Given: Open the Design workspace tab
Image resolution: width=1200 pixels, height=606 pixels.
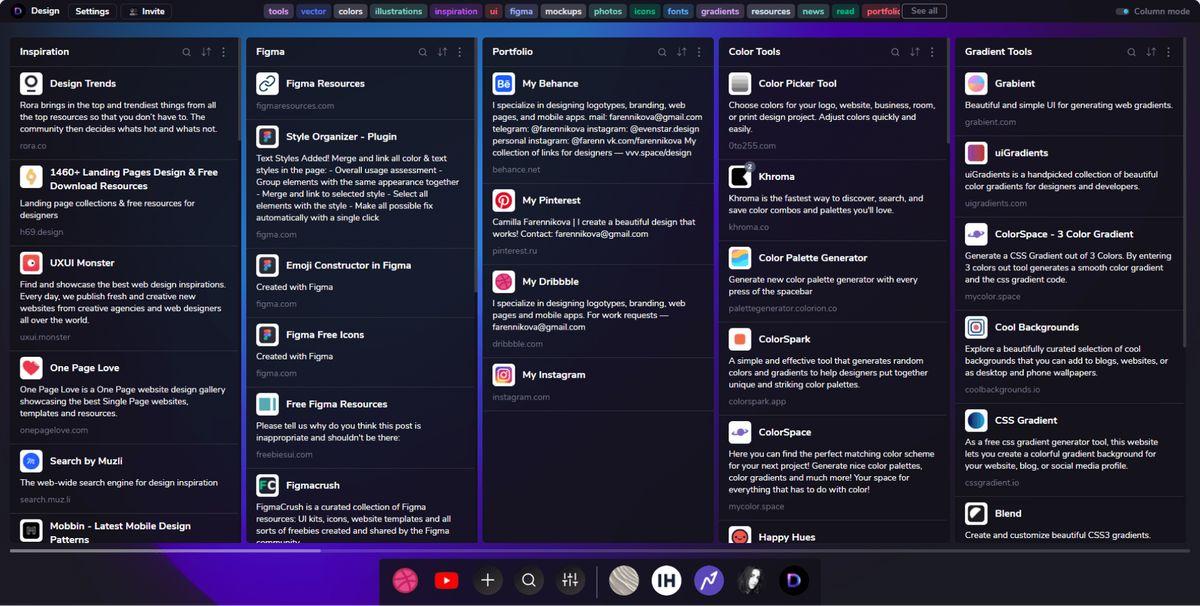Looking at the screenshot, I should coord(36,12).
